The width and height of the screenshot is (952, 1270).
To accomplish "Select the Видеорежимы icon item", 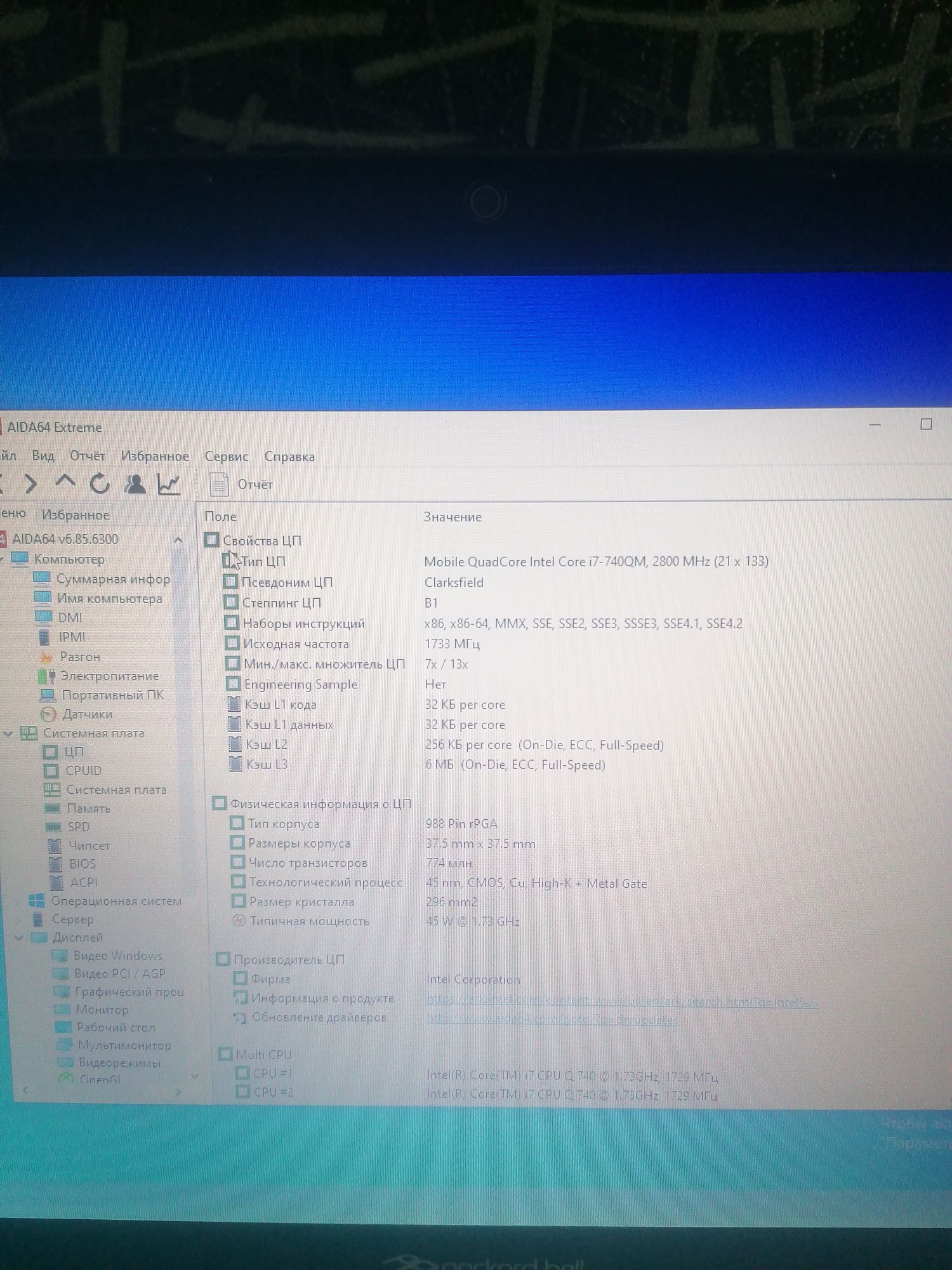I will coord(65,1063).
